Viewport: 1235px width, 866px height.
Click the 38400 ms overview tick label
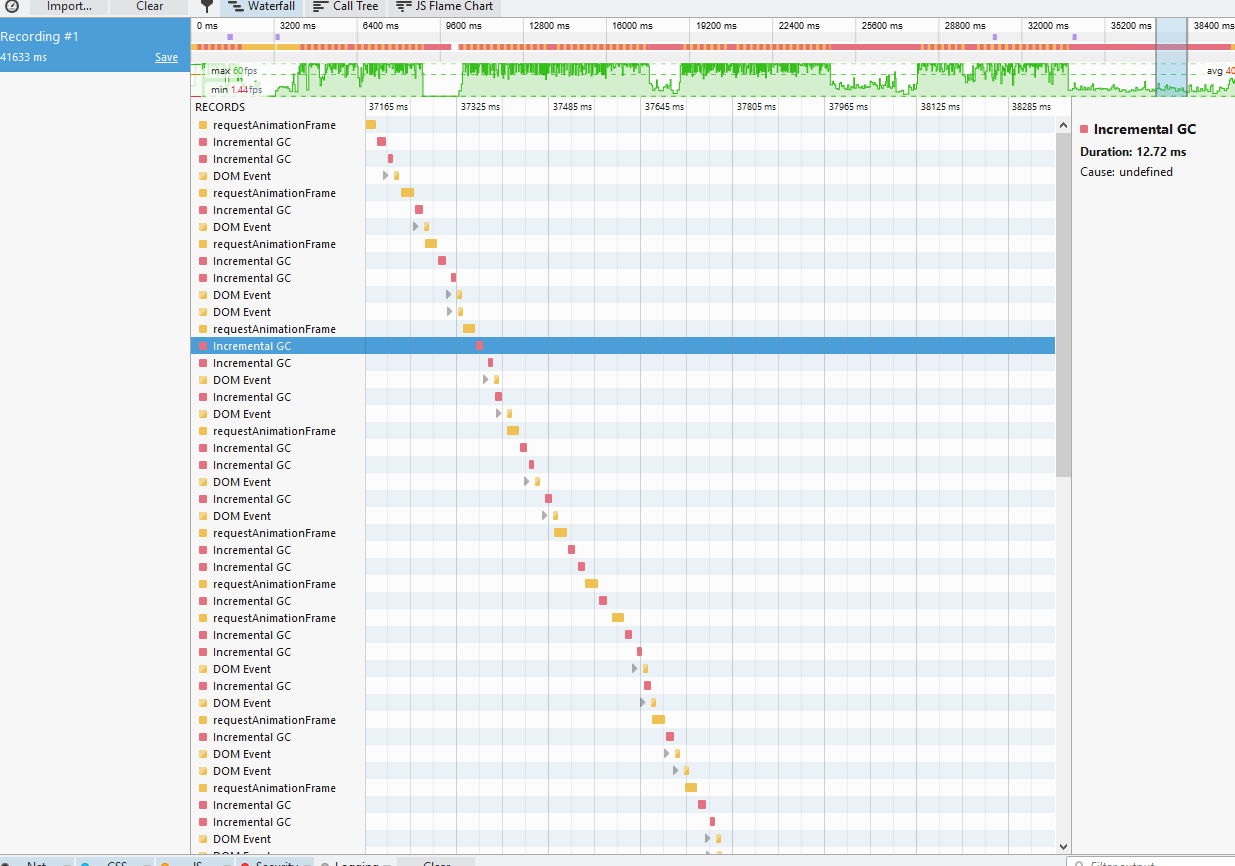click(1213, 25)
